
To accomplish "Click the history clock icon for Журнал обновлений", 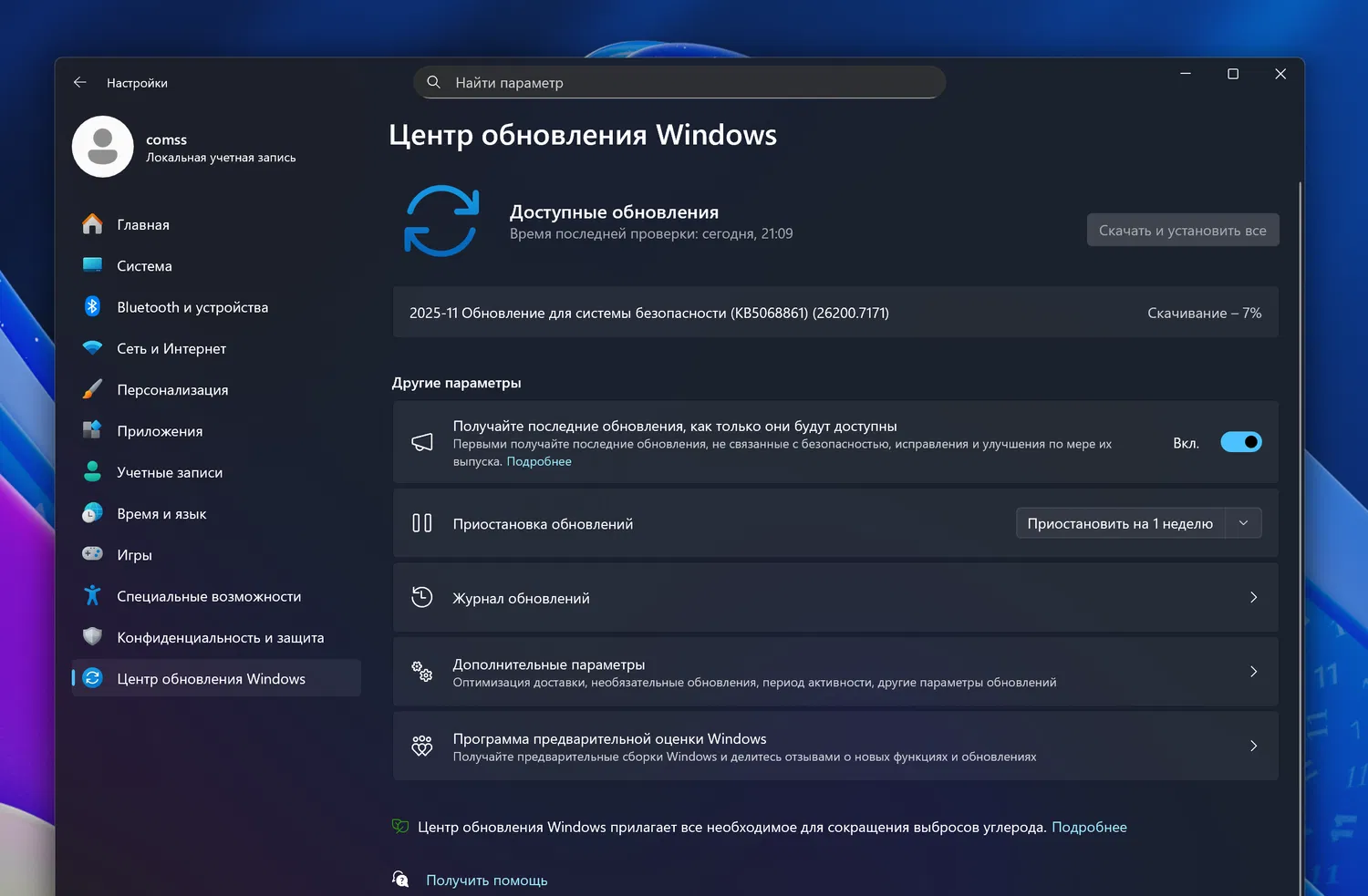I will point(422,597).
